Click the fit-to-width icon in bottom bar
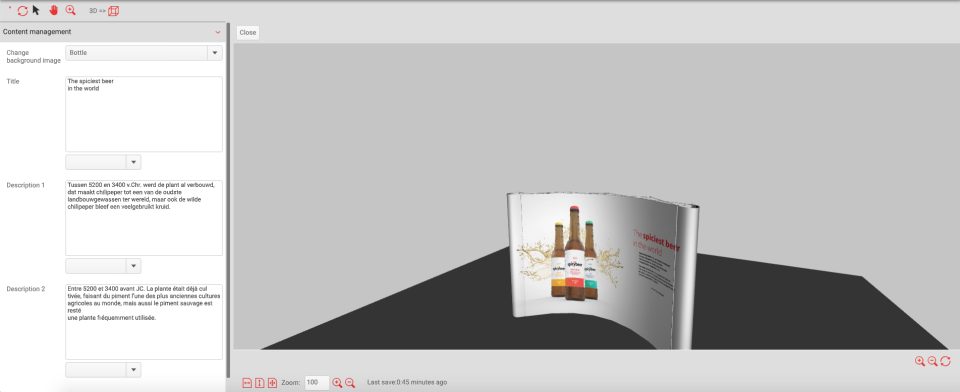This screenshot has width=960, height=392. (x=247, y=382)
